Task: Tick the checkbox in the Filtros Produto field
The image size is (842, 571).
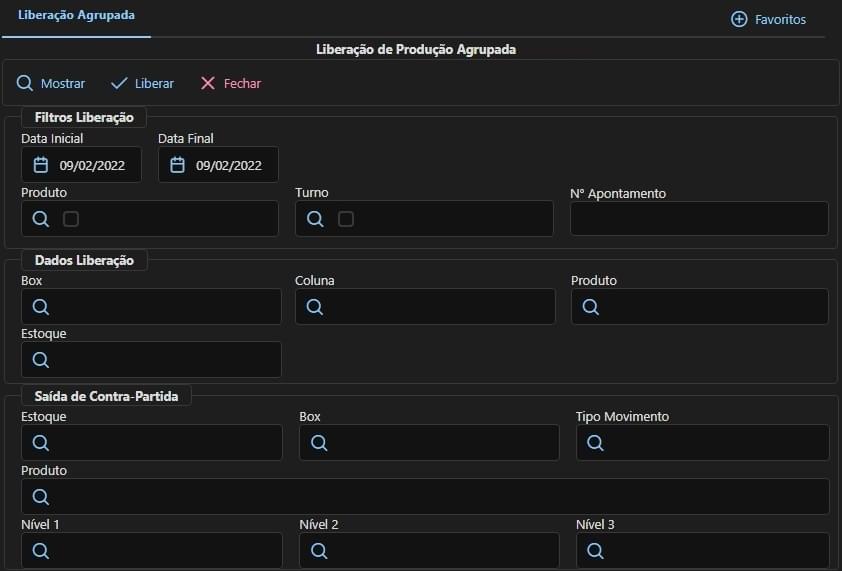Action: 71,219
